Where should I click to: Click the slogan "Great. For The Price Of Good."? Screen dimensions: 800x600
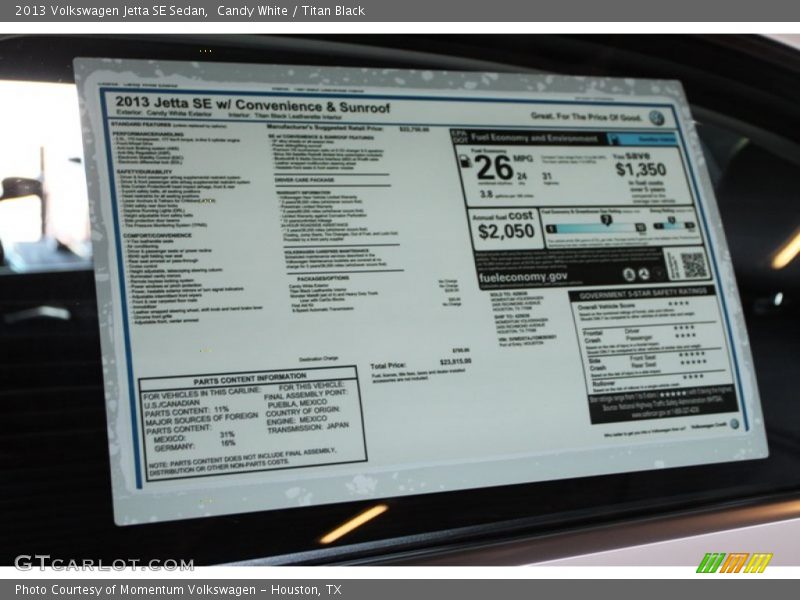[586, 116]
